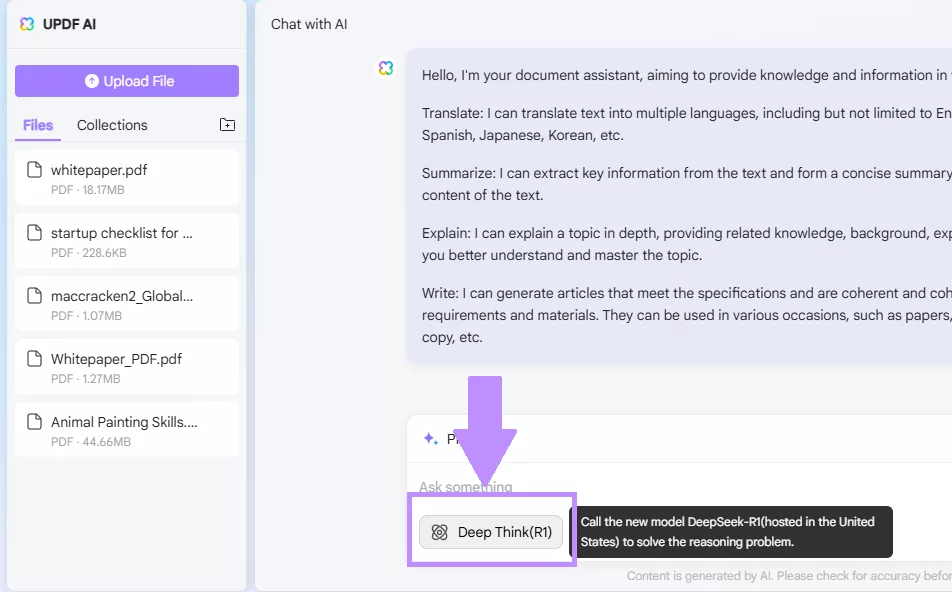Click the Animal Painting Skills file icon
Screen dimensions: 952x592
[35, 422]
